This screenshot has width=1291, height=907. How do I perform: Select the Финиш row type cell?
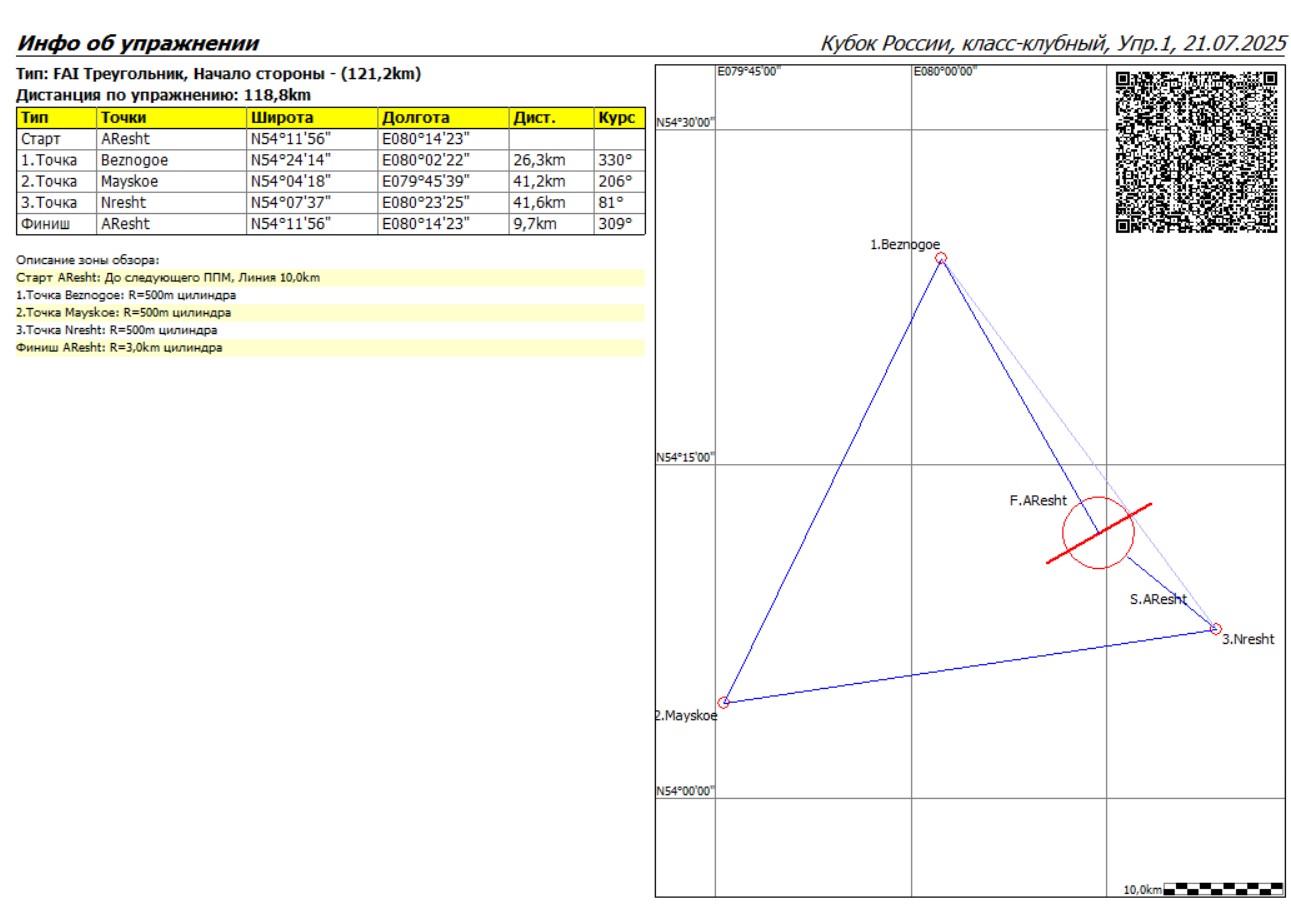click(56, 224)
